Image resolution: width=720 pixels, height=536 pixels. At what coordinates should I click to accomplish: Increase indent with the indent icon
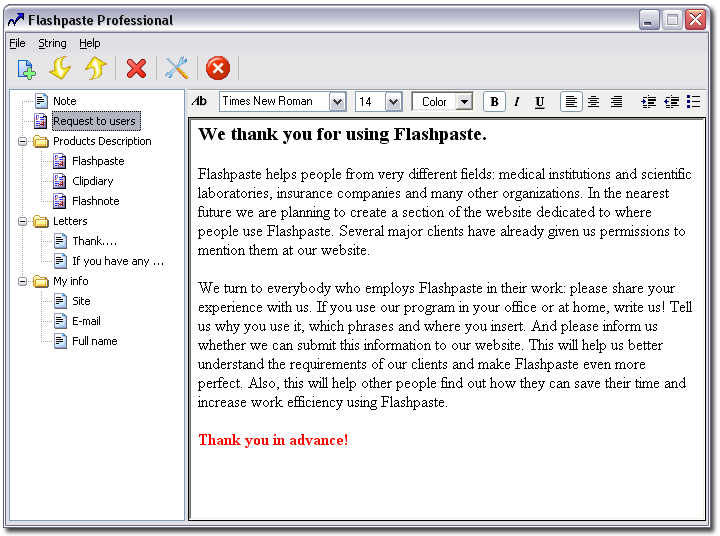[x=648, y=102]
